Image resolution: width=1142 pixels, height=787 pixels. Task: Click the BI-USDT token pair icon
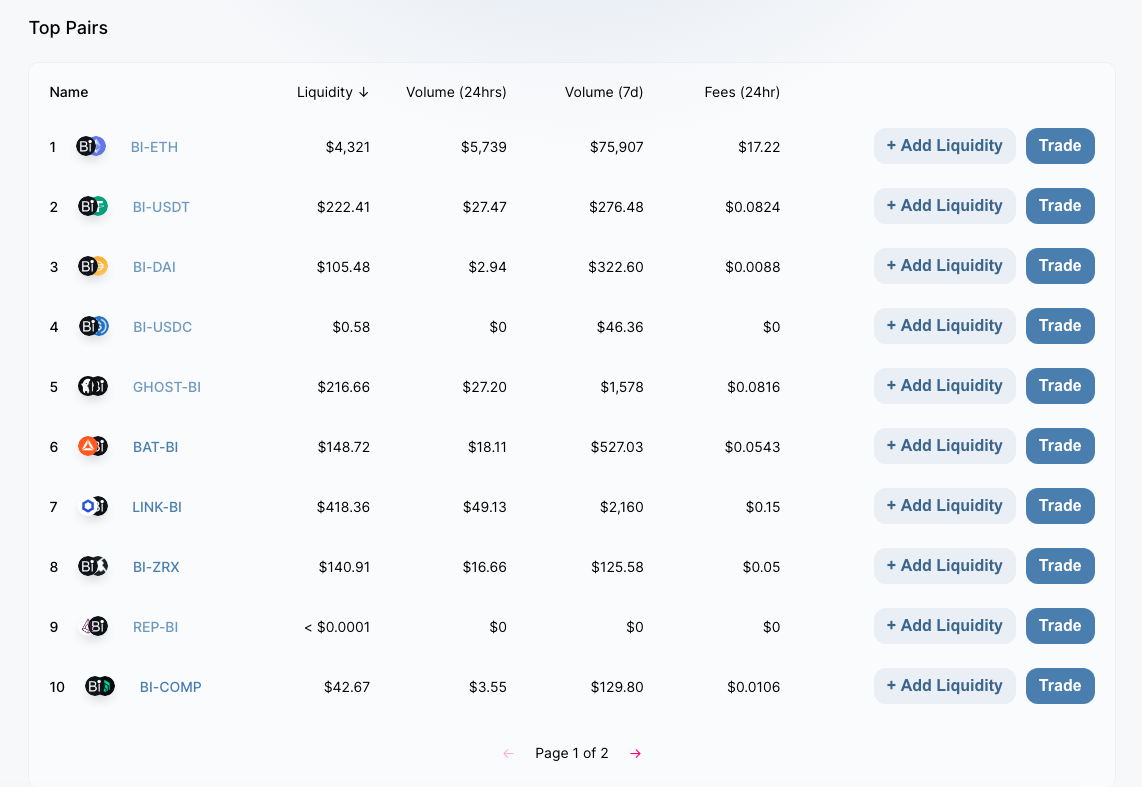(92, 207)
